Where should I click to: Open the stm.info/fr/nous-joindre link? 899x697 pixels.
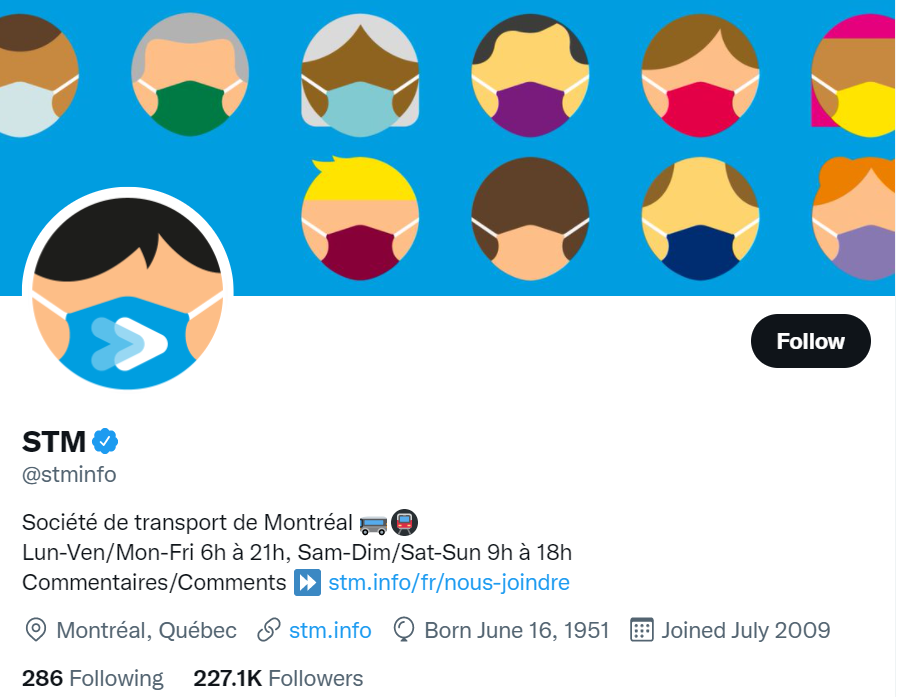pos(449,582)
